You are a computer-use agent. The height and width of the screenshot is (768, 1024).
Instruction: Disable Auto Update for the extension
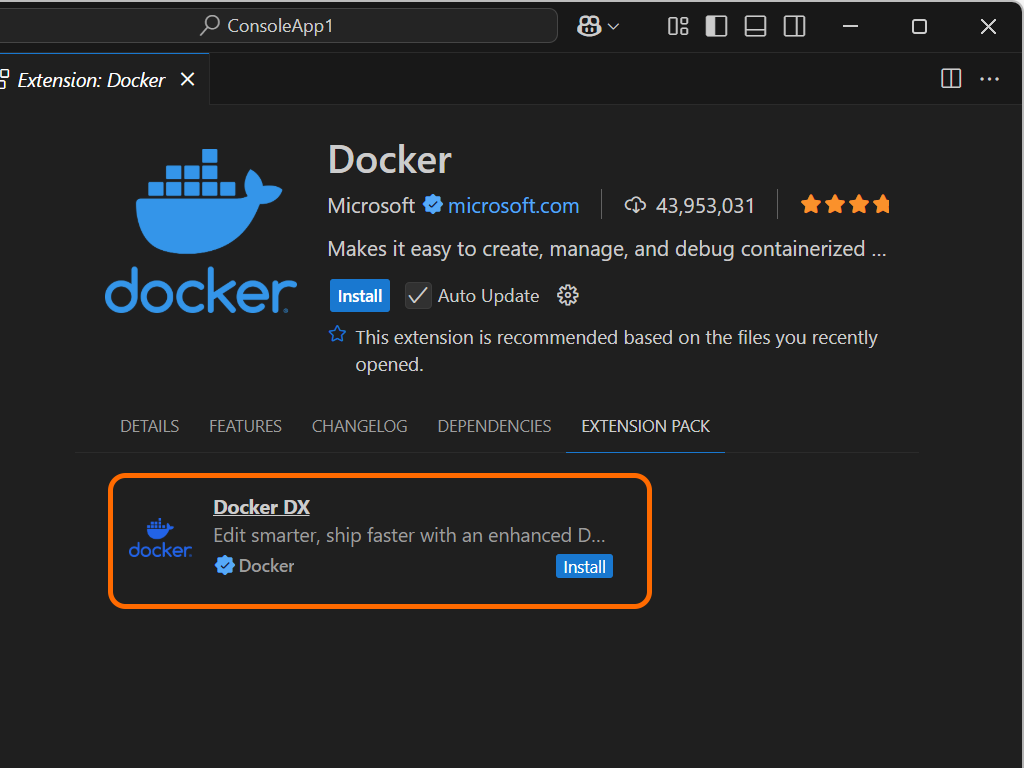coord(417,295)
